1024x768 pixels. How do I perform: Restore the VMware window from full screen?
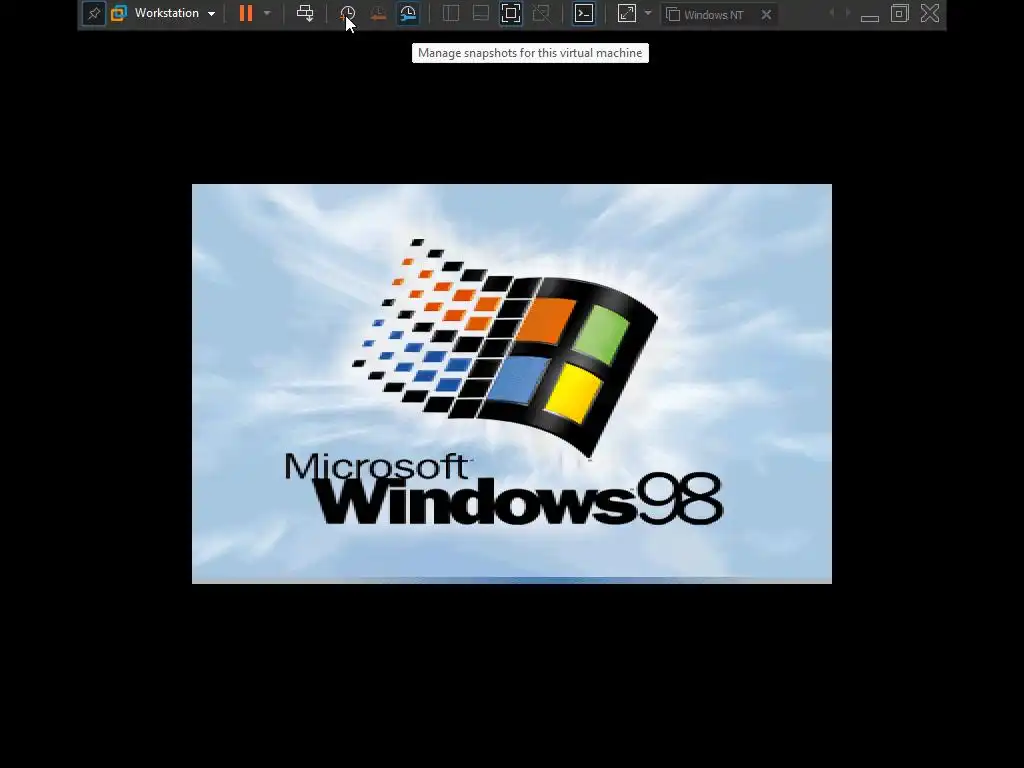pos(900,13)
